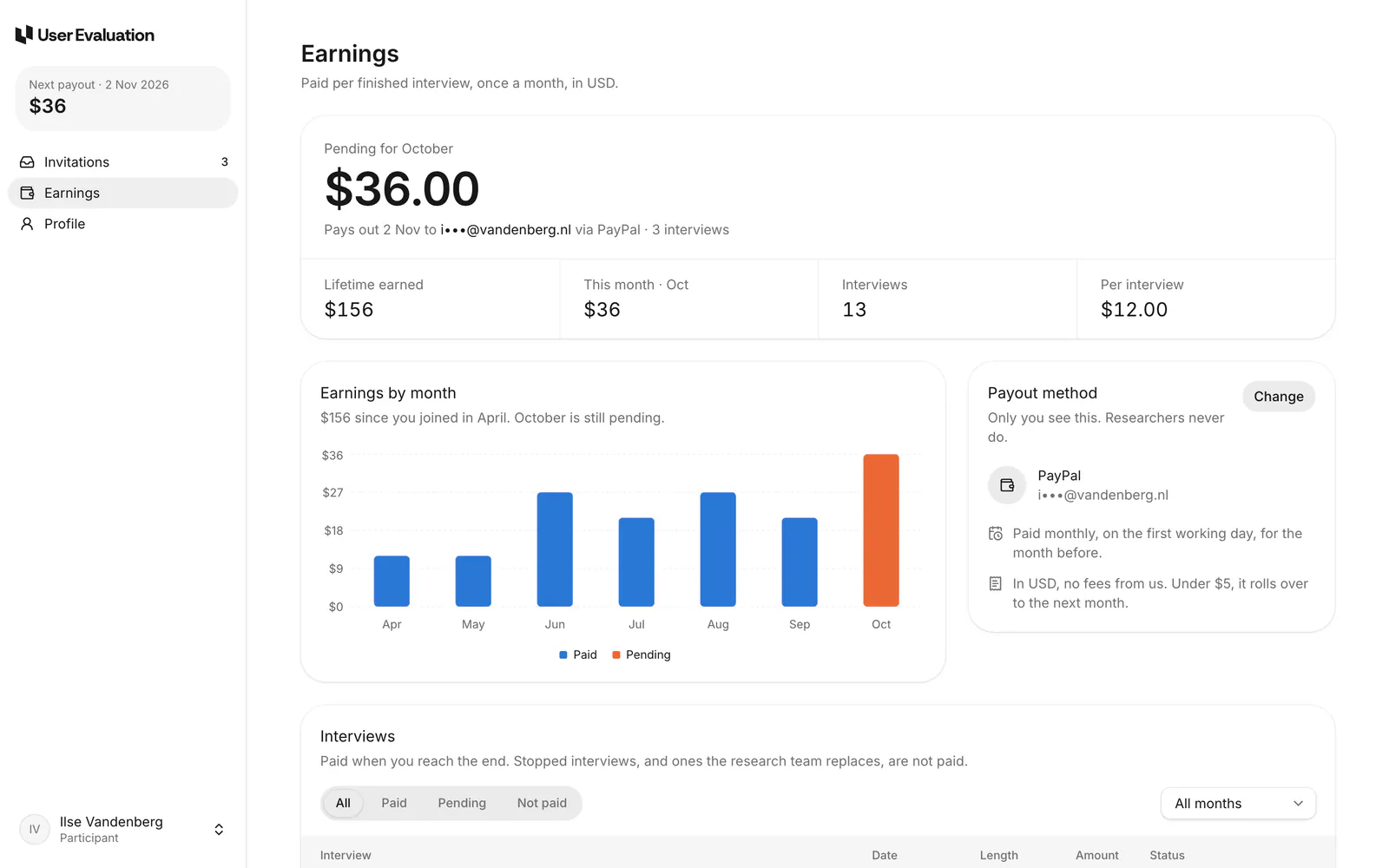Open the All months dropdown

coord(1238,804)
